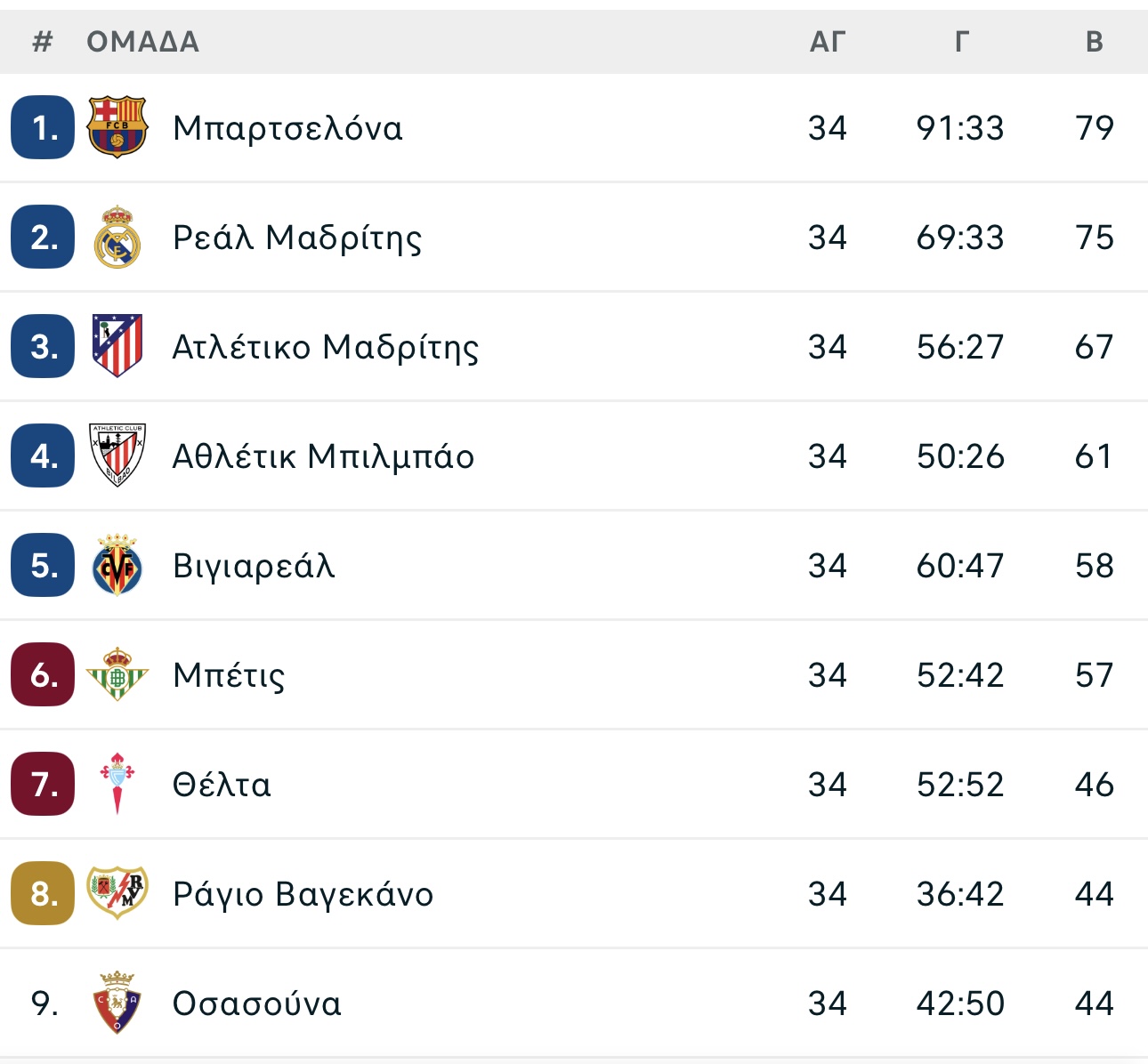1148x1064 pixels.
Task: Open the Αθλέτικ Μπιλμπάο team page
Action: coord(323,456)
